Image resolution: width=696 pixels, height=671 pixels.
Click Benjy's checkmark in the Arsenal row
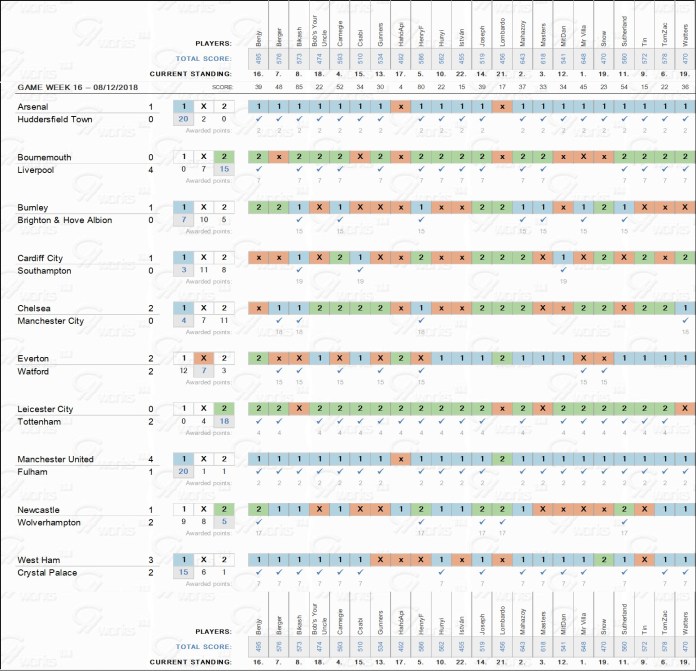click(258, 119)
